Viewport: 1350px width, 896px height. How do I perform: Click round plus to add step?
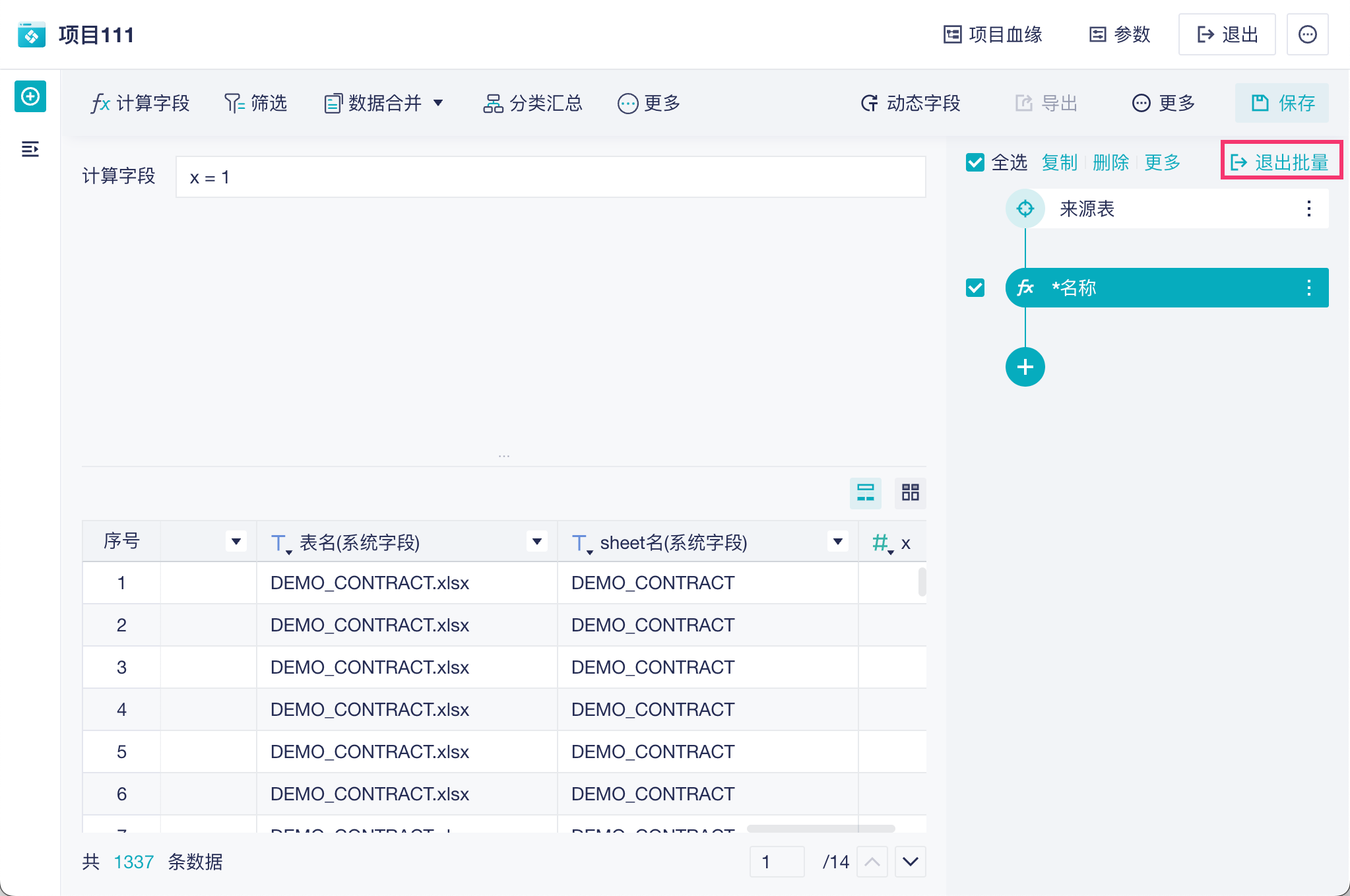1025,367
